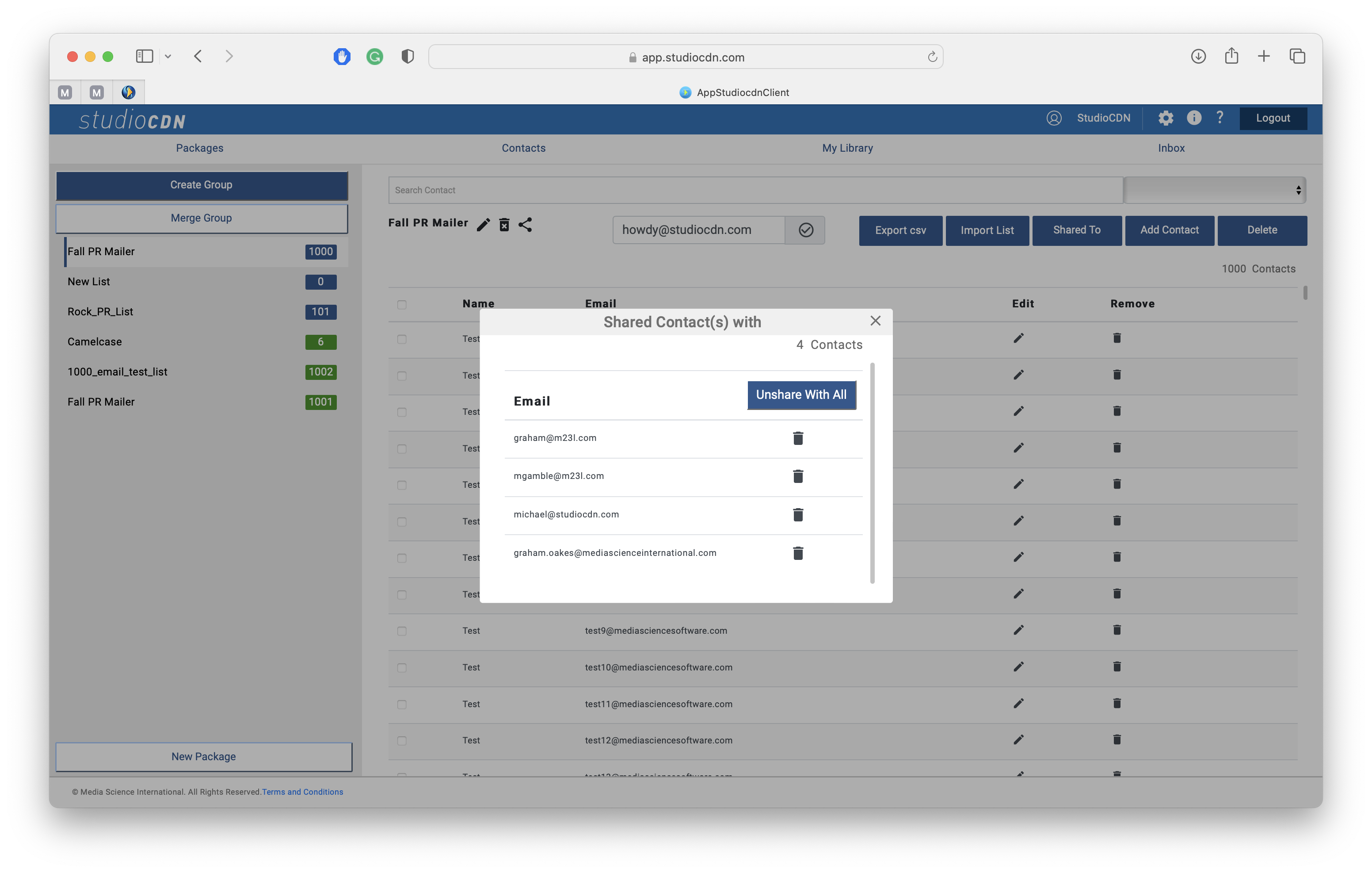This screenshot has height=873, width=1372.
Task: Check the box for test12 contact
Action: pyautogui.click(x=402, y=741)
